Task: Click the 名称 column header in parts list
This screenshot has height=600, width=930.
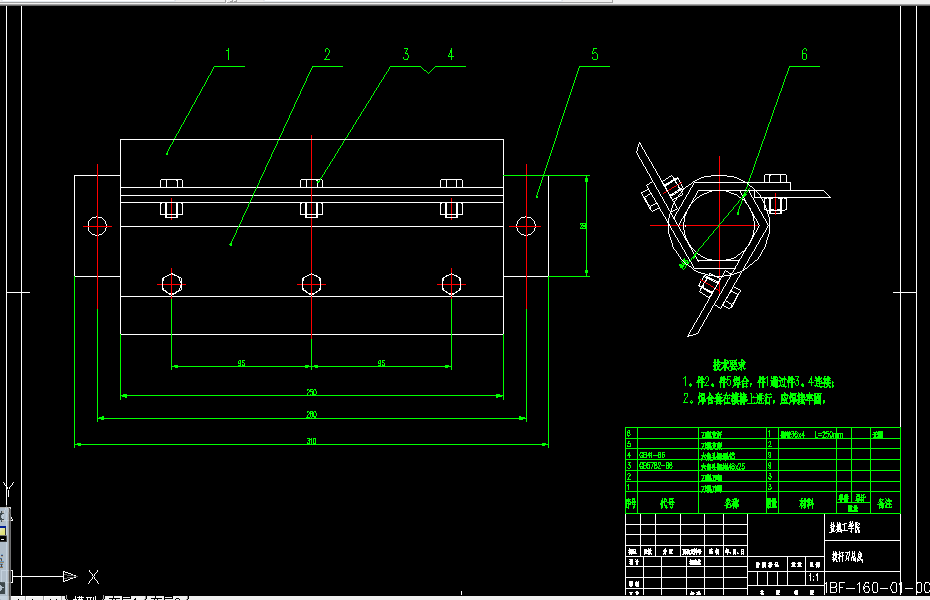Action: click(x=732, y=503)
